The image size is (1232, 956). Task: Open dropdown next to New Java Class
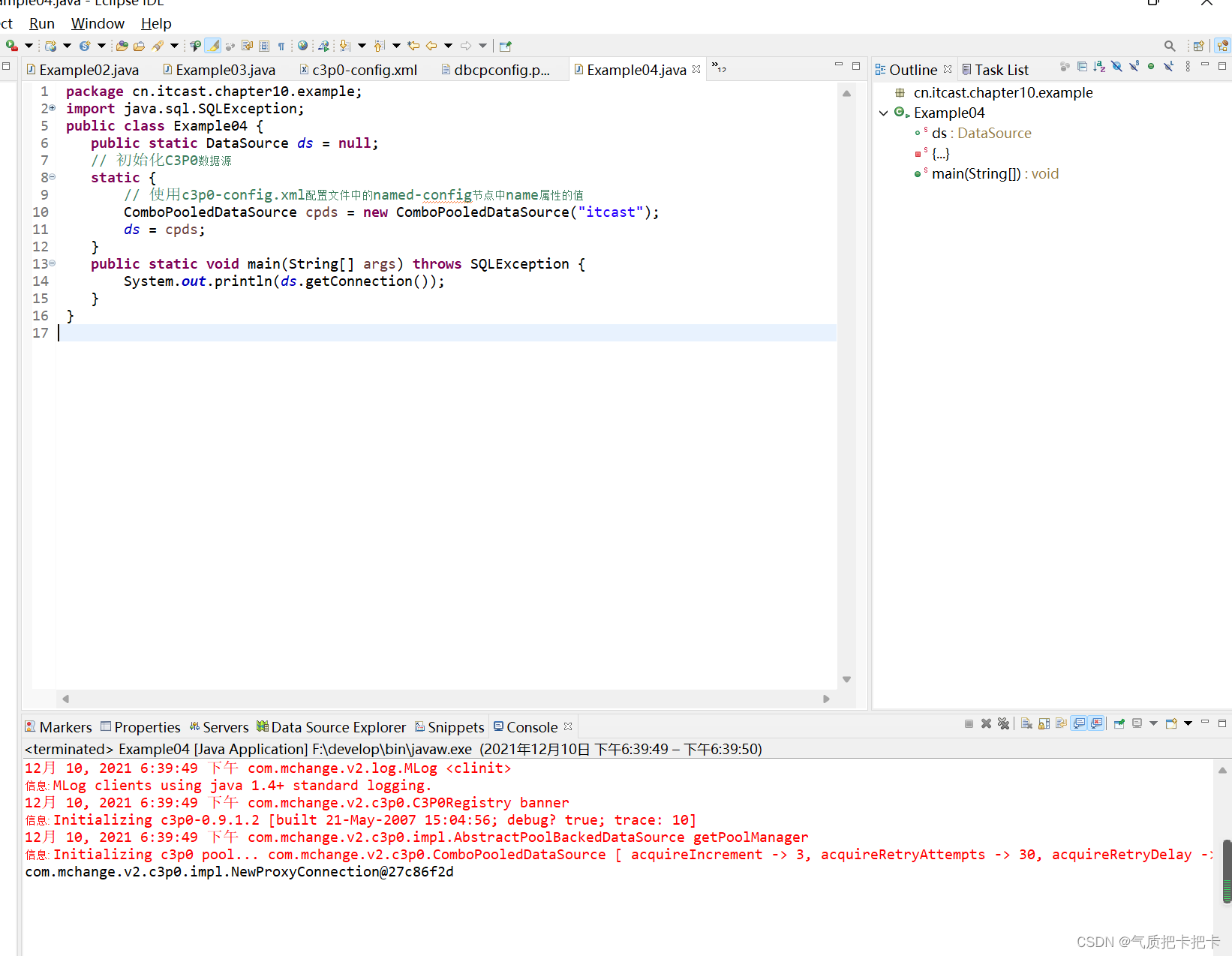pyautogui.click(x=101, y=46)
